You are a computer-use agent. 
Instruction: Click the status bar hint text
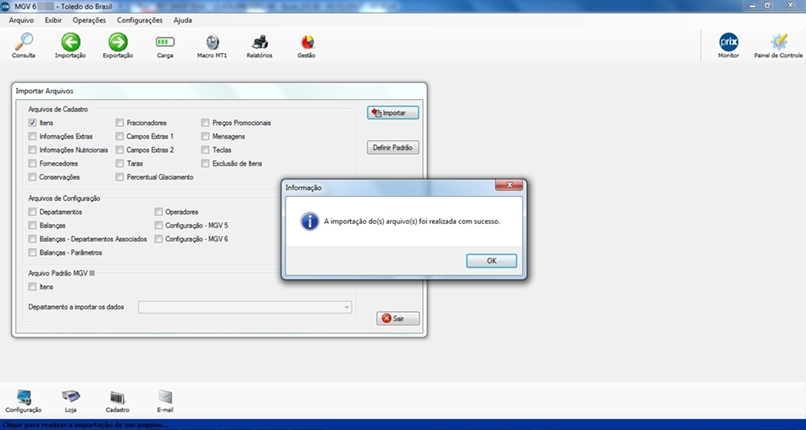tap(84, 425)
